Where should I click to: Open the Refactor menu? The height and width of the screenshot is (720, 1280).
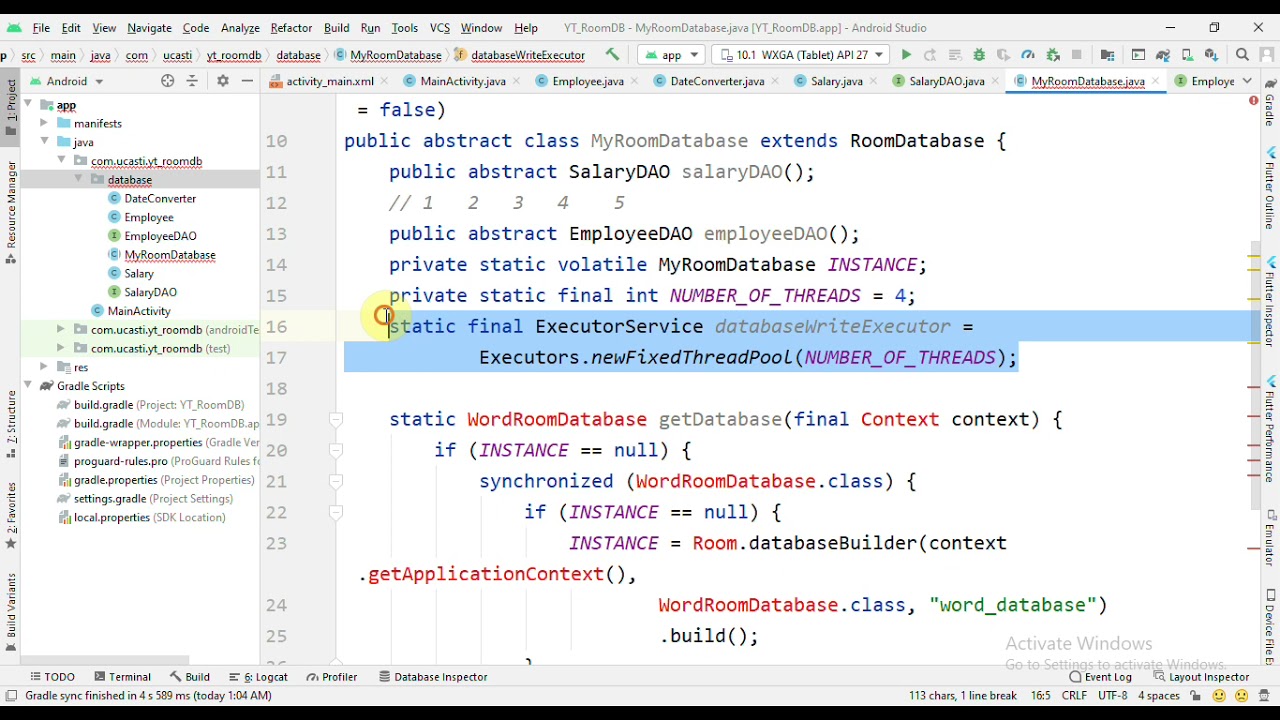291,28
